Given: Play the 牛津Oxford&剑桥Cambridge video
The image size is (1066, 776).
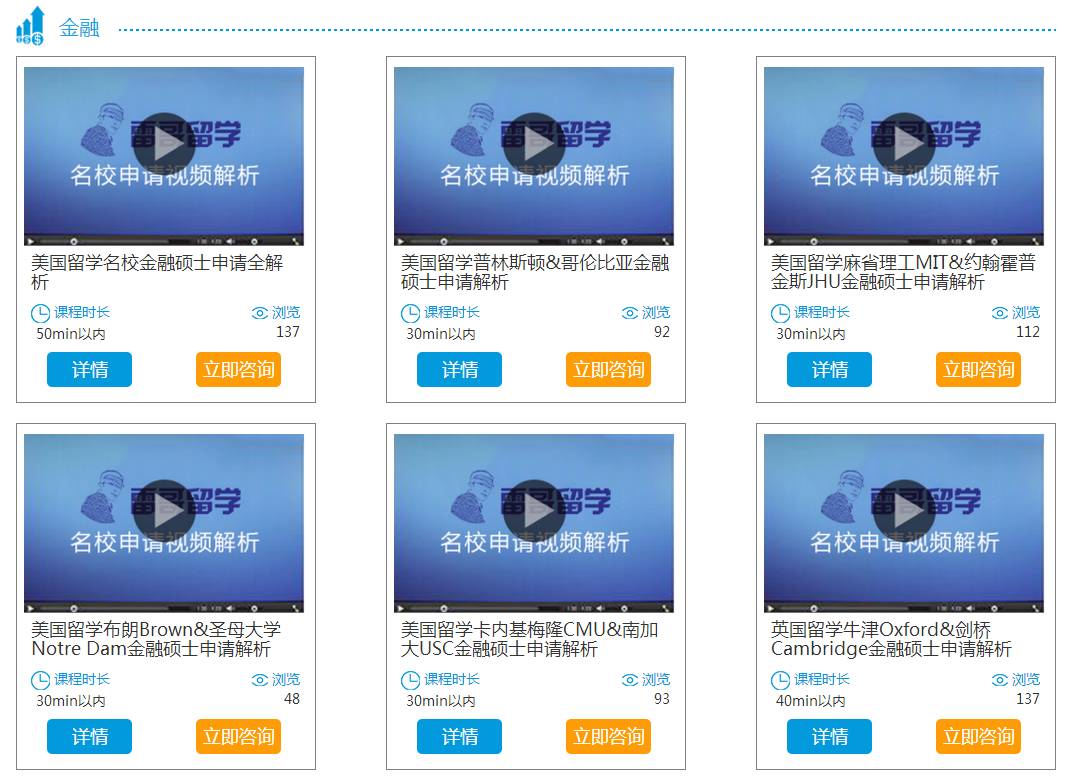Looking at the screenshot, I should (904, 511).
